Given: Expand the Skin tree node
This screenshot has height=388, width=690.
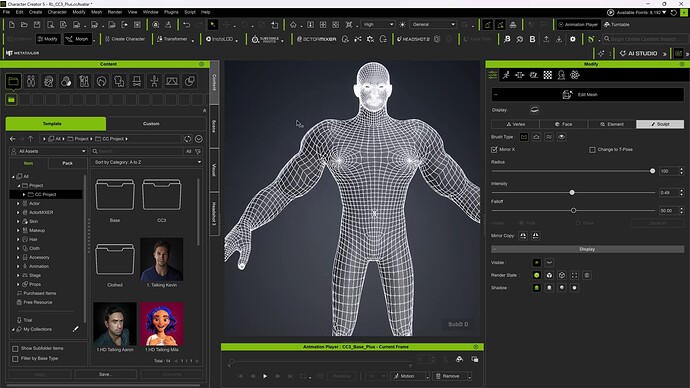Looking at the screenshot, I should tap(18, 222).
